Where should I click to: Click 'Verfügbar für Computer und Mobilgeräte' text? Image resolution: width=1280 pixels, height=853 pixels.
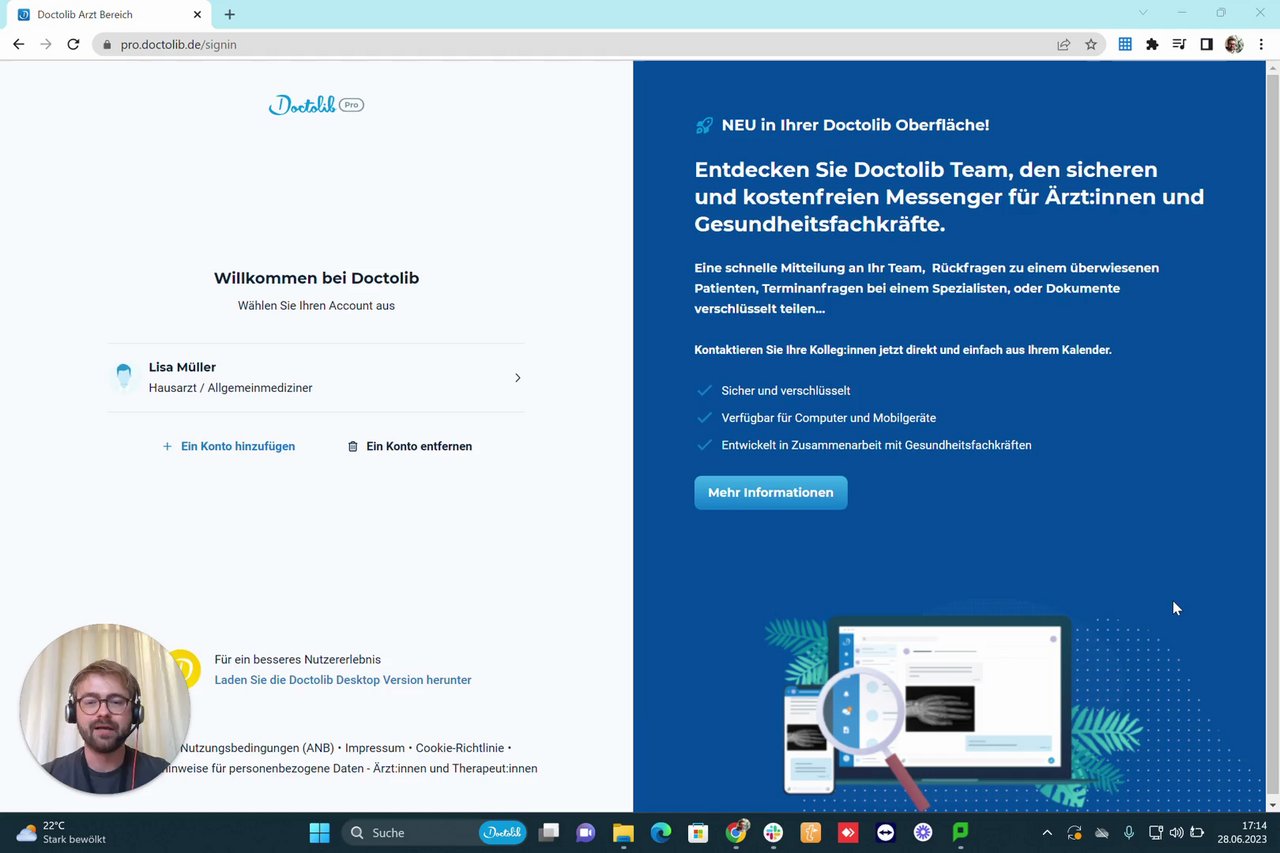coord(829,418)
